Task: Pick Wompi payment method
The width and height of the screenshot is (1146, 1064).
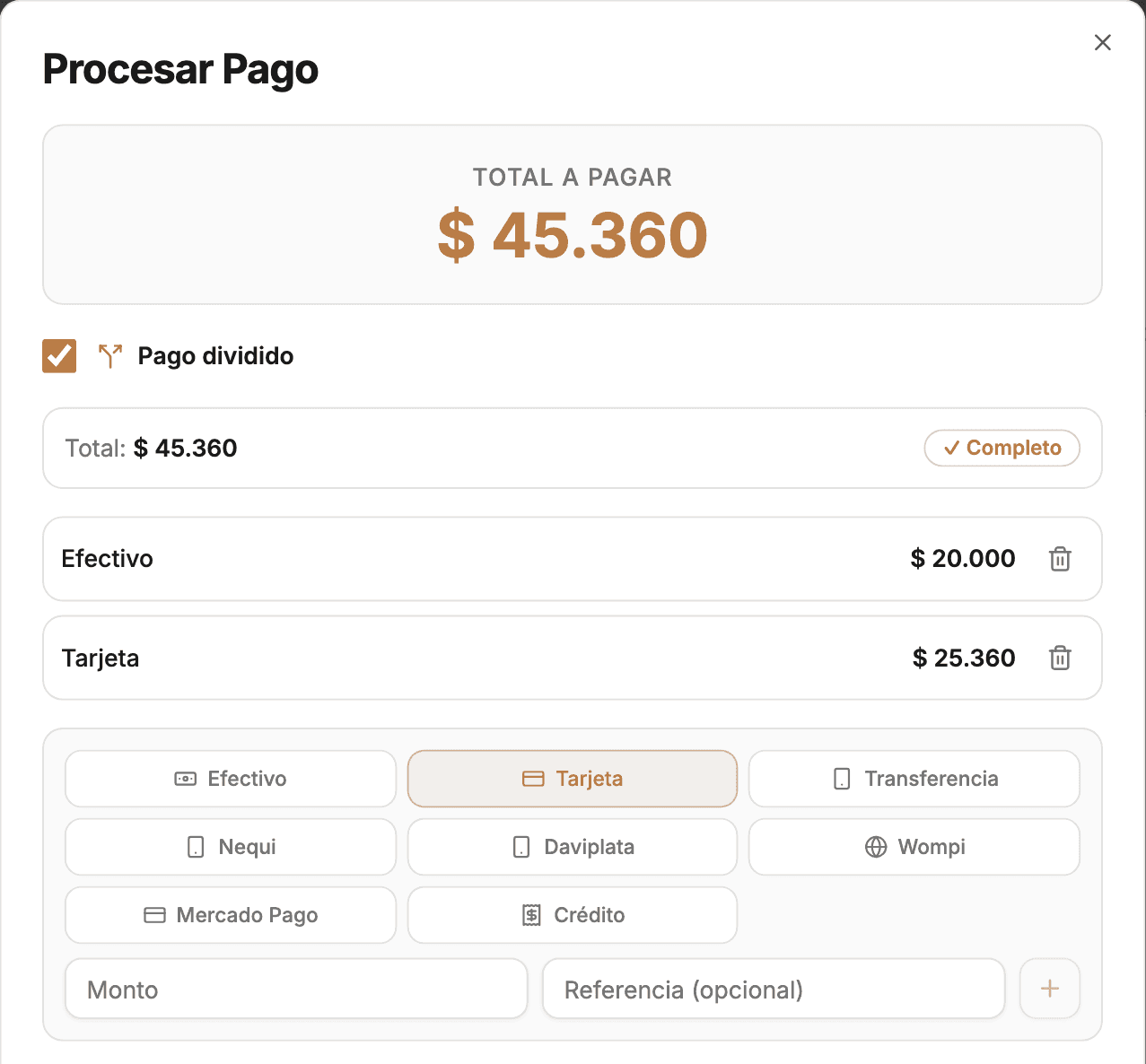Action: pyautogui.click(x=914, y=847)
